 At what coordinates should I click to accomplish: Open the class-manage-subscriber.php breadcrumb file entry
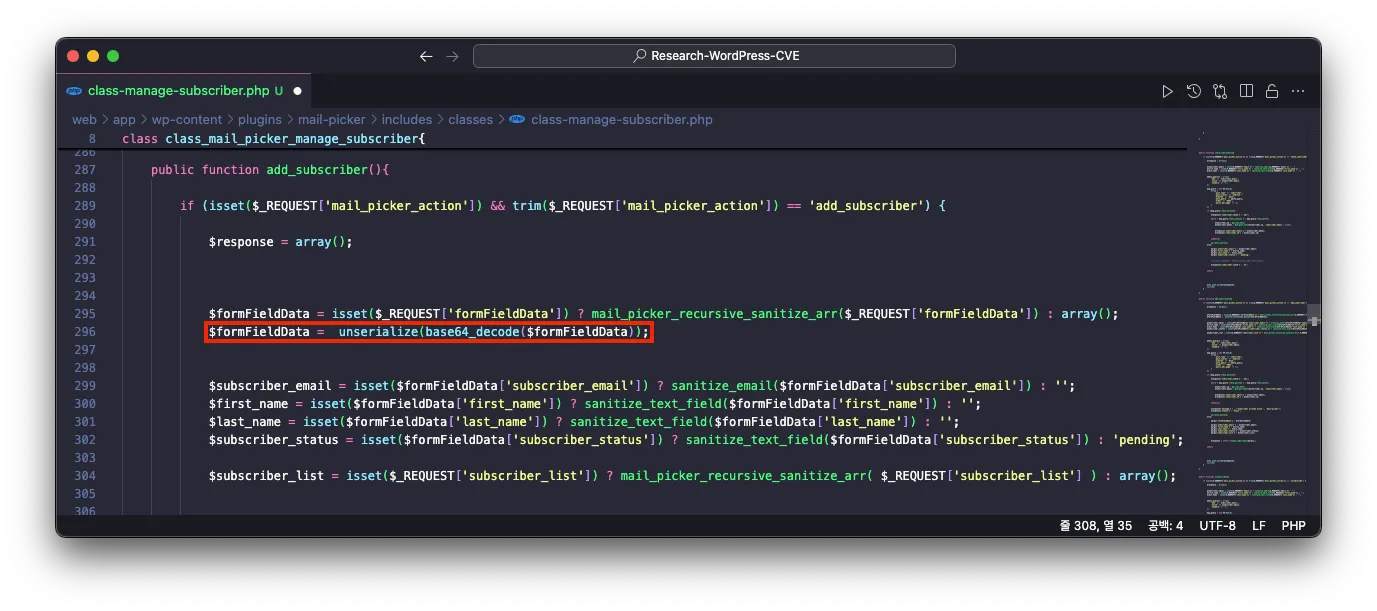622,119
